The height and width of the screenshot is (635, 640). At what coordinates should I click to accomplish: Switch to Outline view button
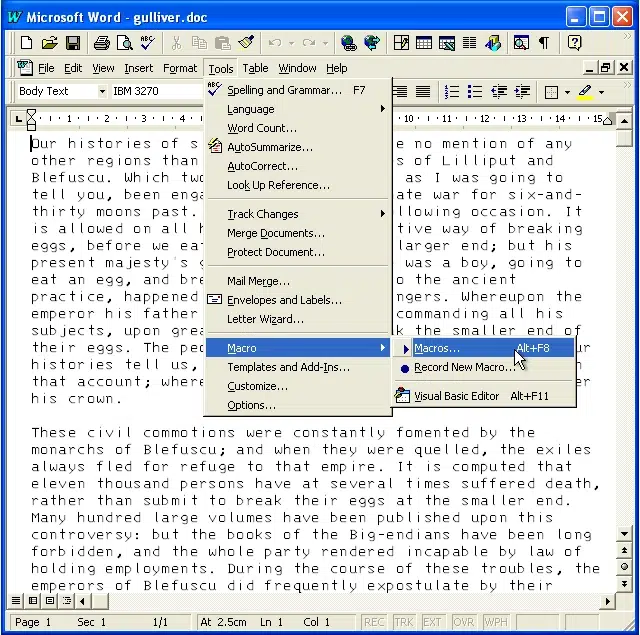coord(67,601)
